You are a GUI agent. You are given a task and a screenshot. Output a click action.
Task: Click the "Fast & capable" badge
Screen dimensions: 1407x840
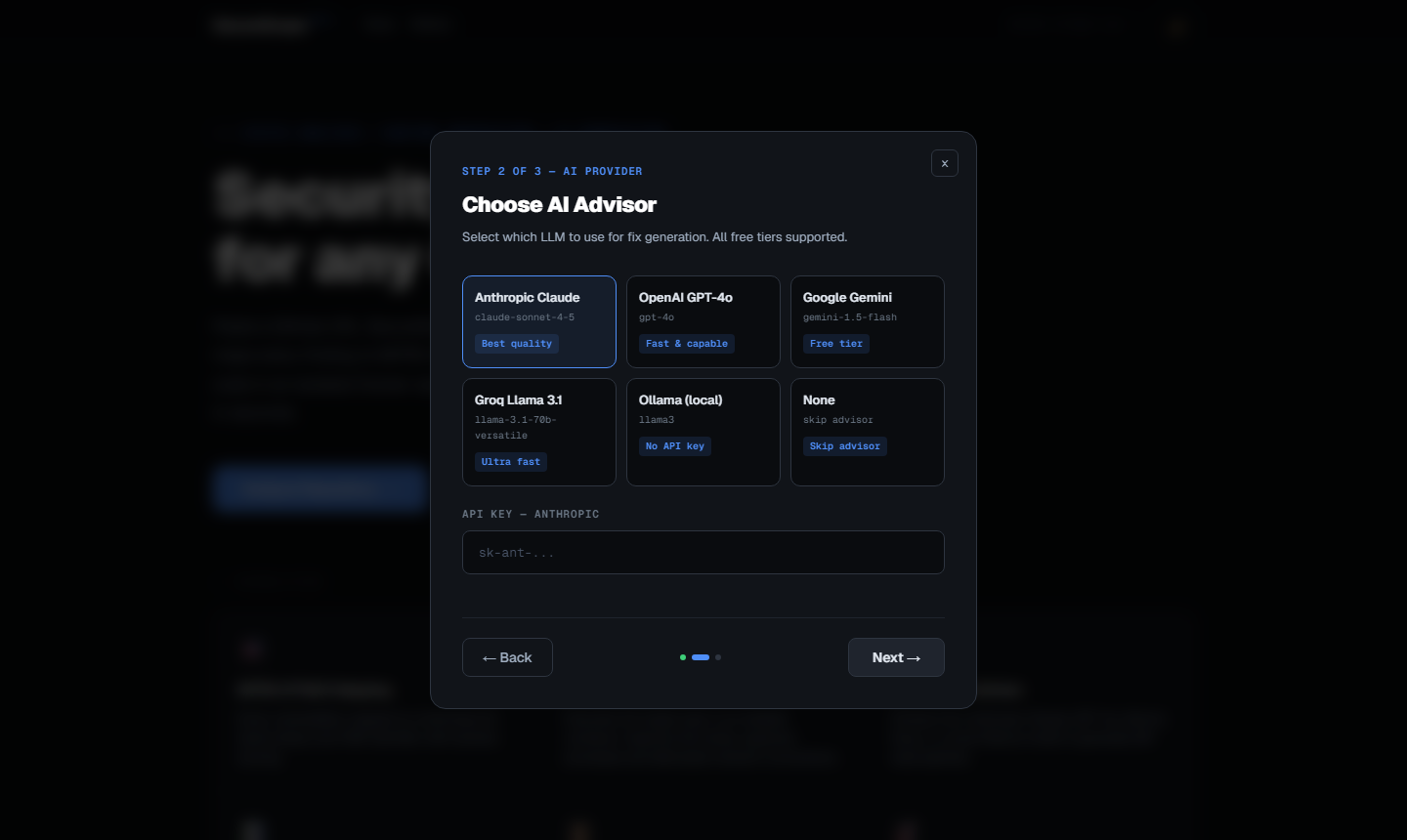[x=687, y=344]
